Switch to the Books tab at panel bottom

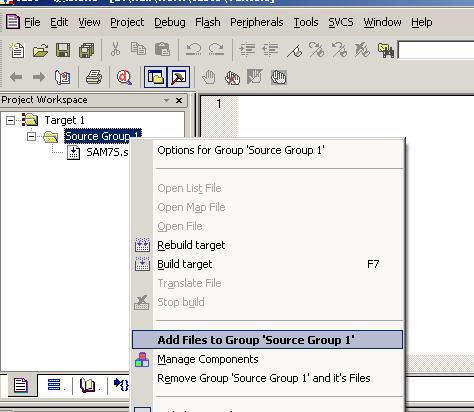(x=88, y=385)
